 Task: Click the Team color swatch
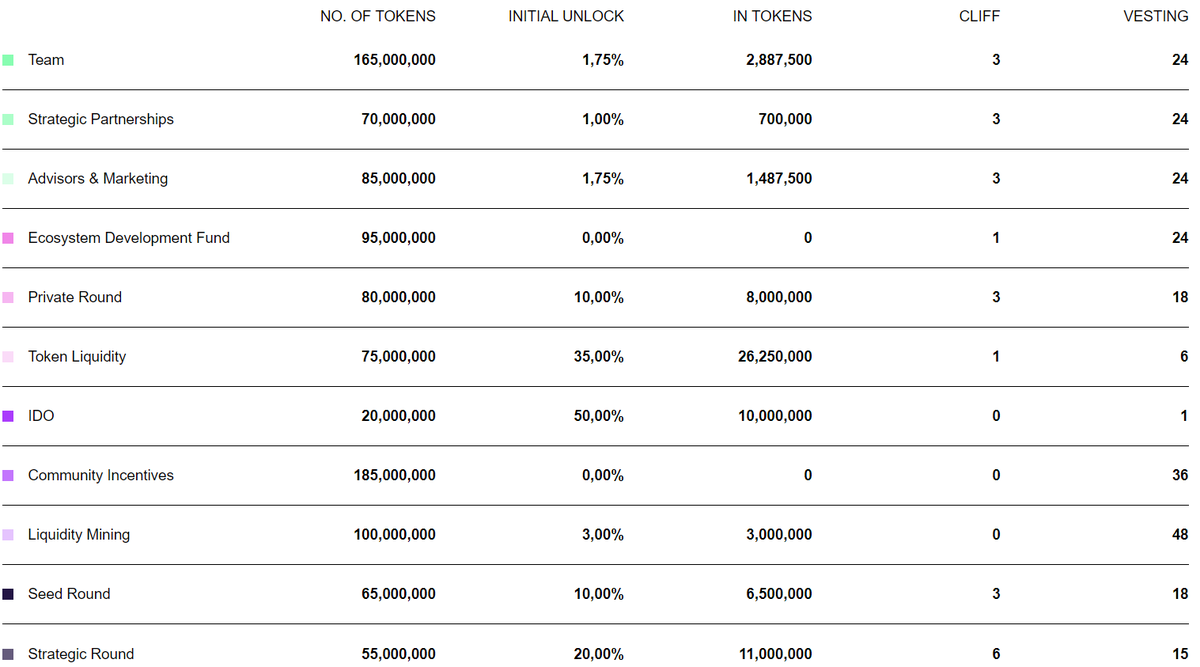(x=8, y=60)
